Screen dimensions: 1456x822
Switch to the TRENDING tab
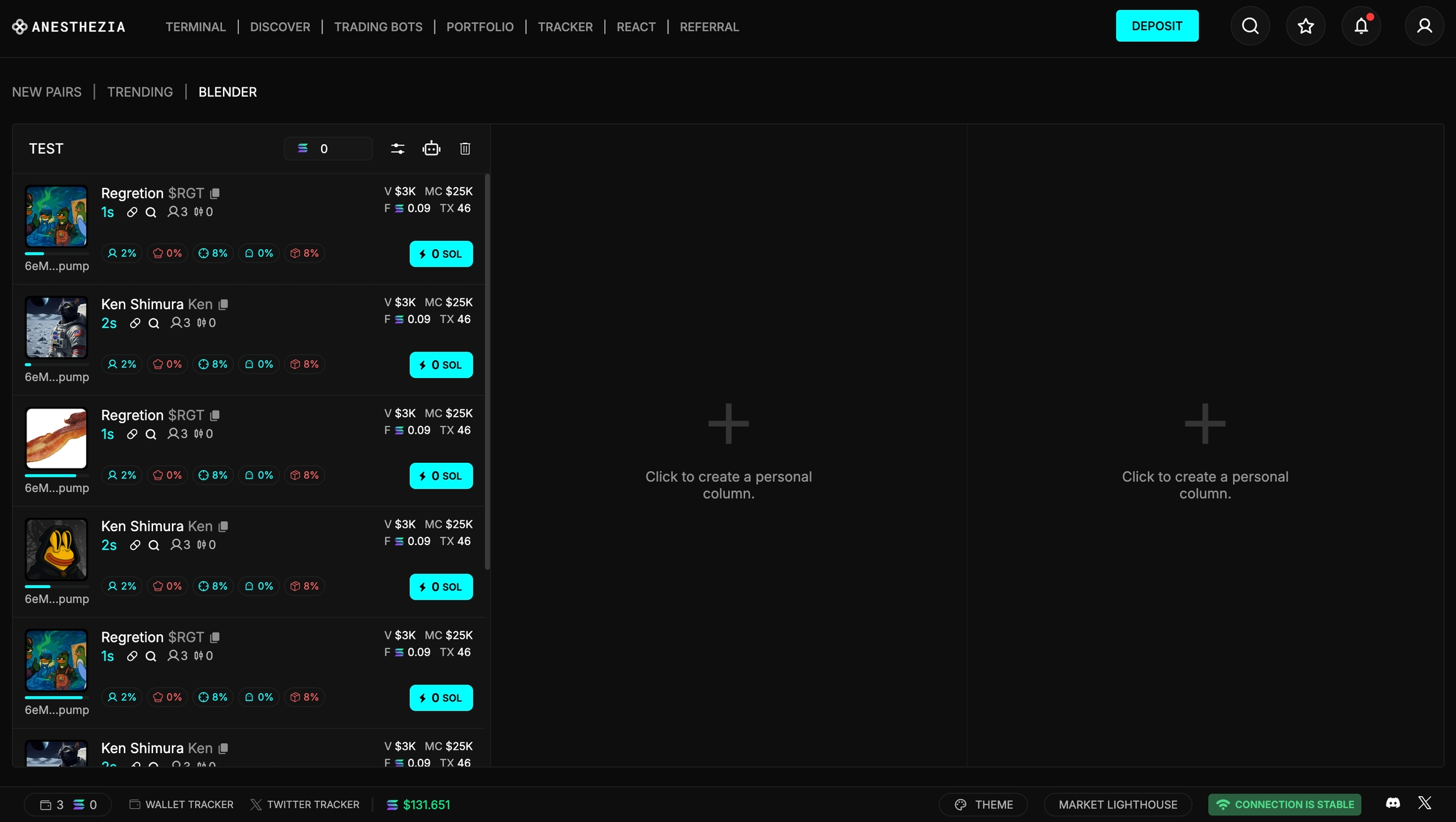pos(140,92)
